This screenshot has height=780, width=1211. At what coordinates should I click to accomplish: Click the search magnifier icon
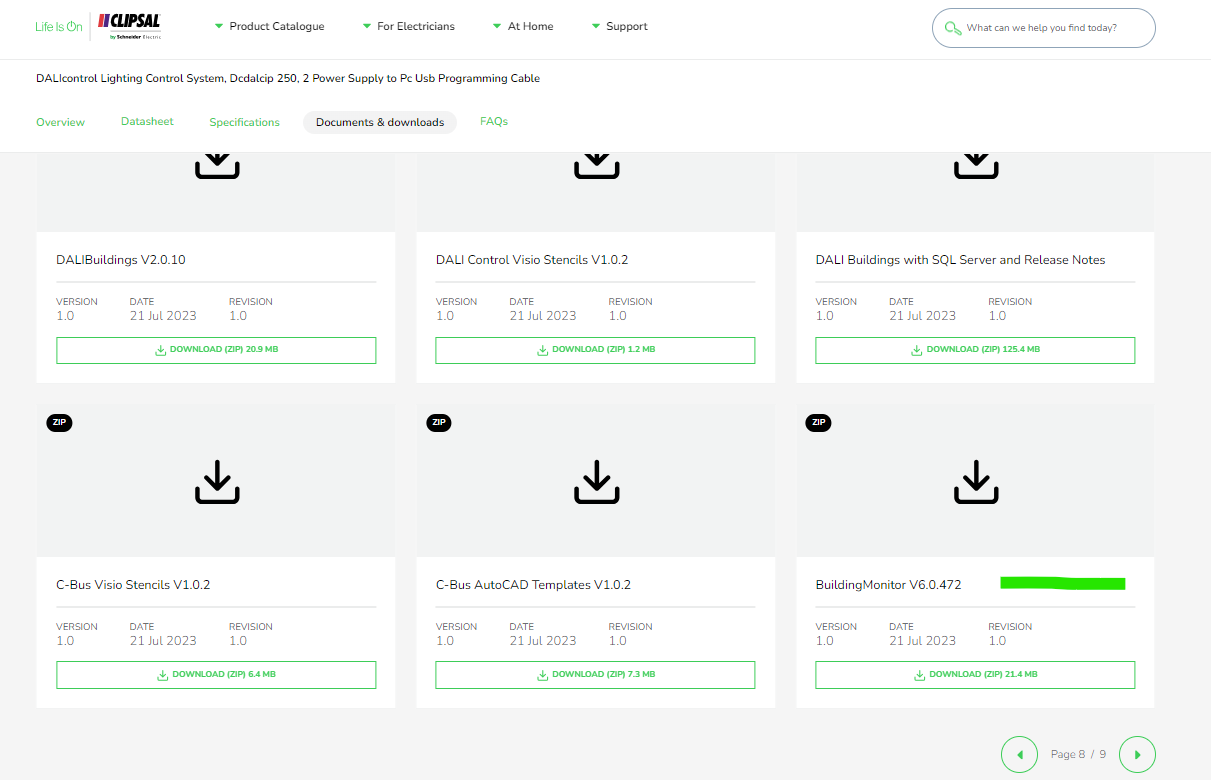[x=952, y=28]
